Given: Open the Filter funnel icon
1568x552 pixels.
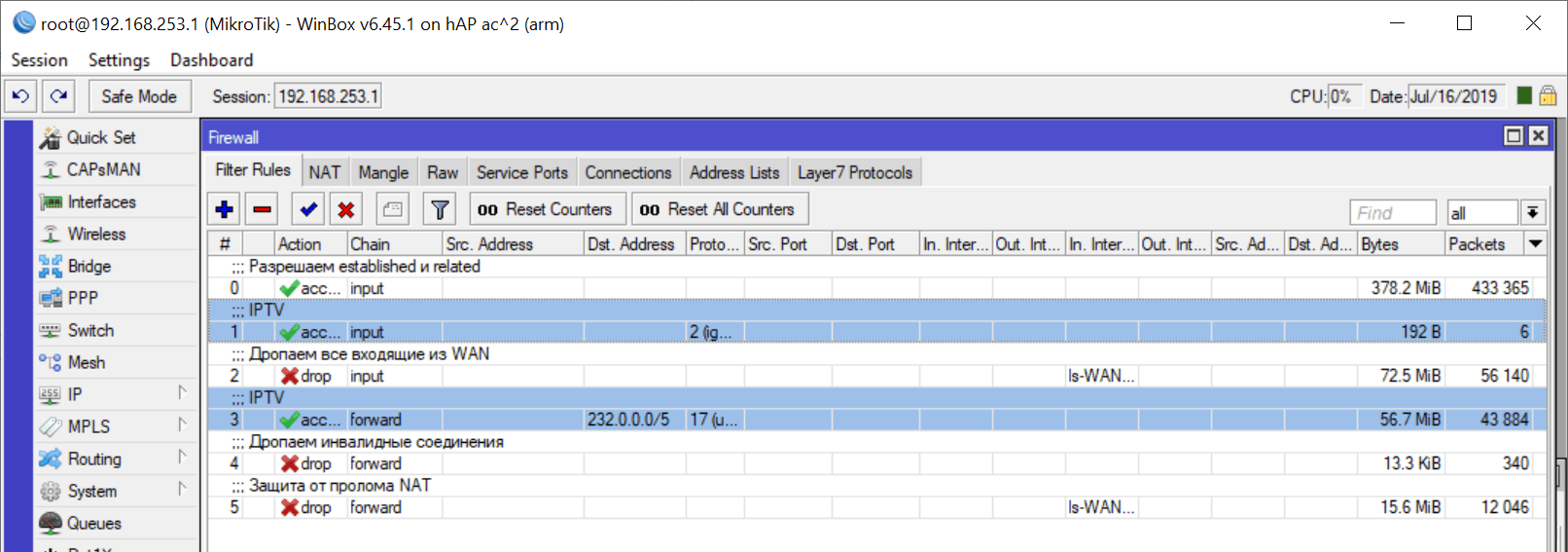Looking at the screenshot, I should [x=440, y=209].
